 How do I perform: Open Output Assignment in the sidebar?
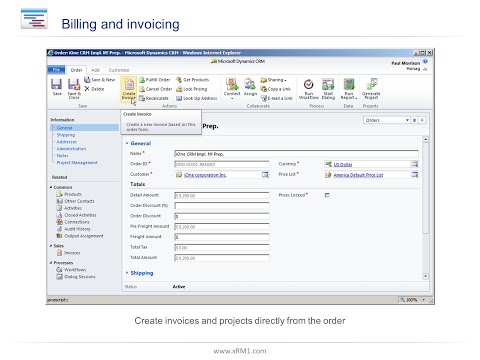[x=80, y=236]
